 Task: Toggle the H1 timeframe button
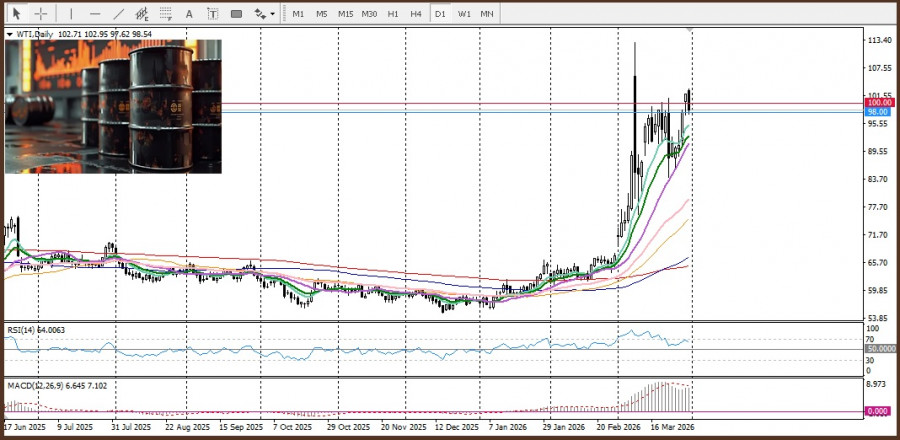pyautogui.click(x=393, y=14)
